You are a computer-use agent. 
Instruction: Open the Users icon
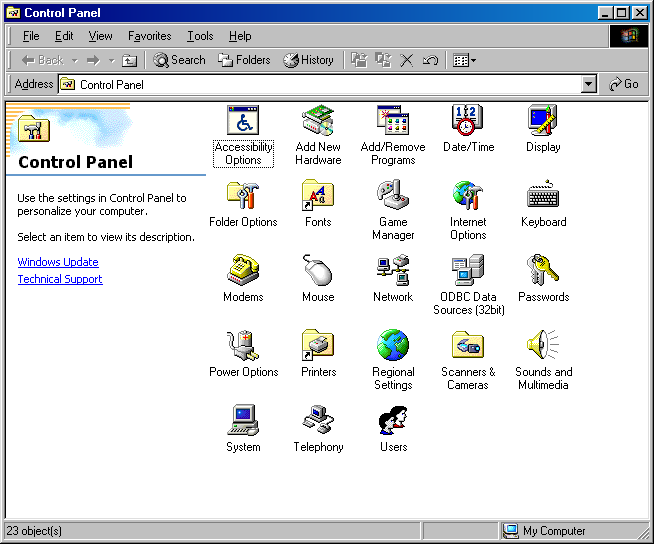click(x=393, y=421)
